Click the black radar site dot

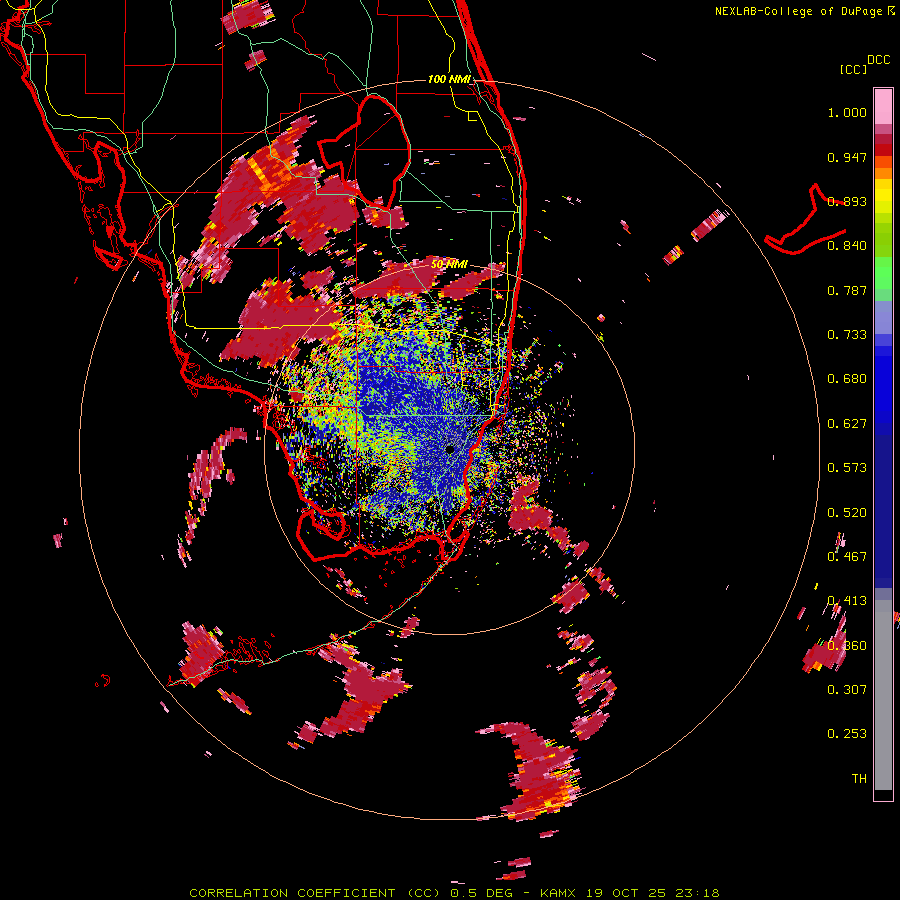450,449
